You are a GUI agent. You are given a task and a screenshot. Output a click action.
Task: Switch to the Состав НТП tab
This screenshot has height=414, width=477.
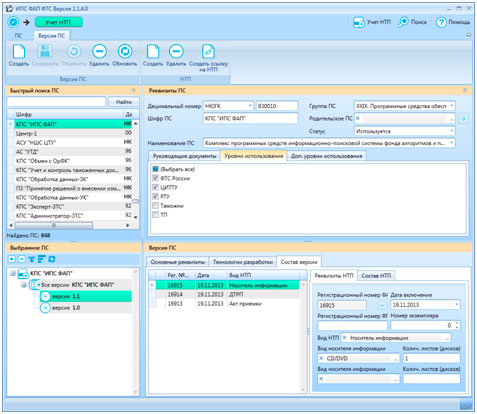click(376, 276)
